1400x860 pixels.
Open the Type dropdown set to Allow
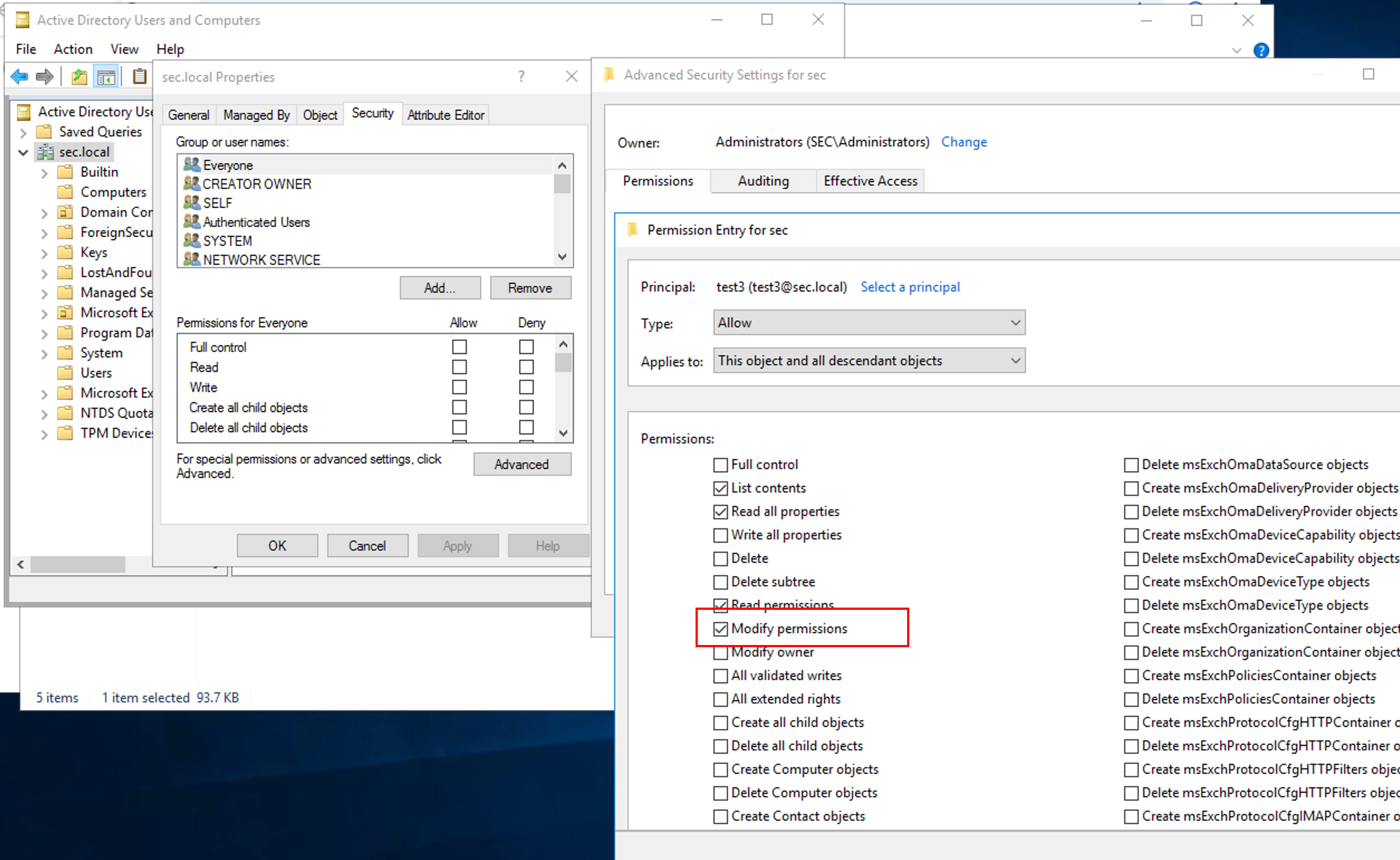[869, 323]
